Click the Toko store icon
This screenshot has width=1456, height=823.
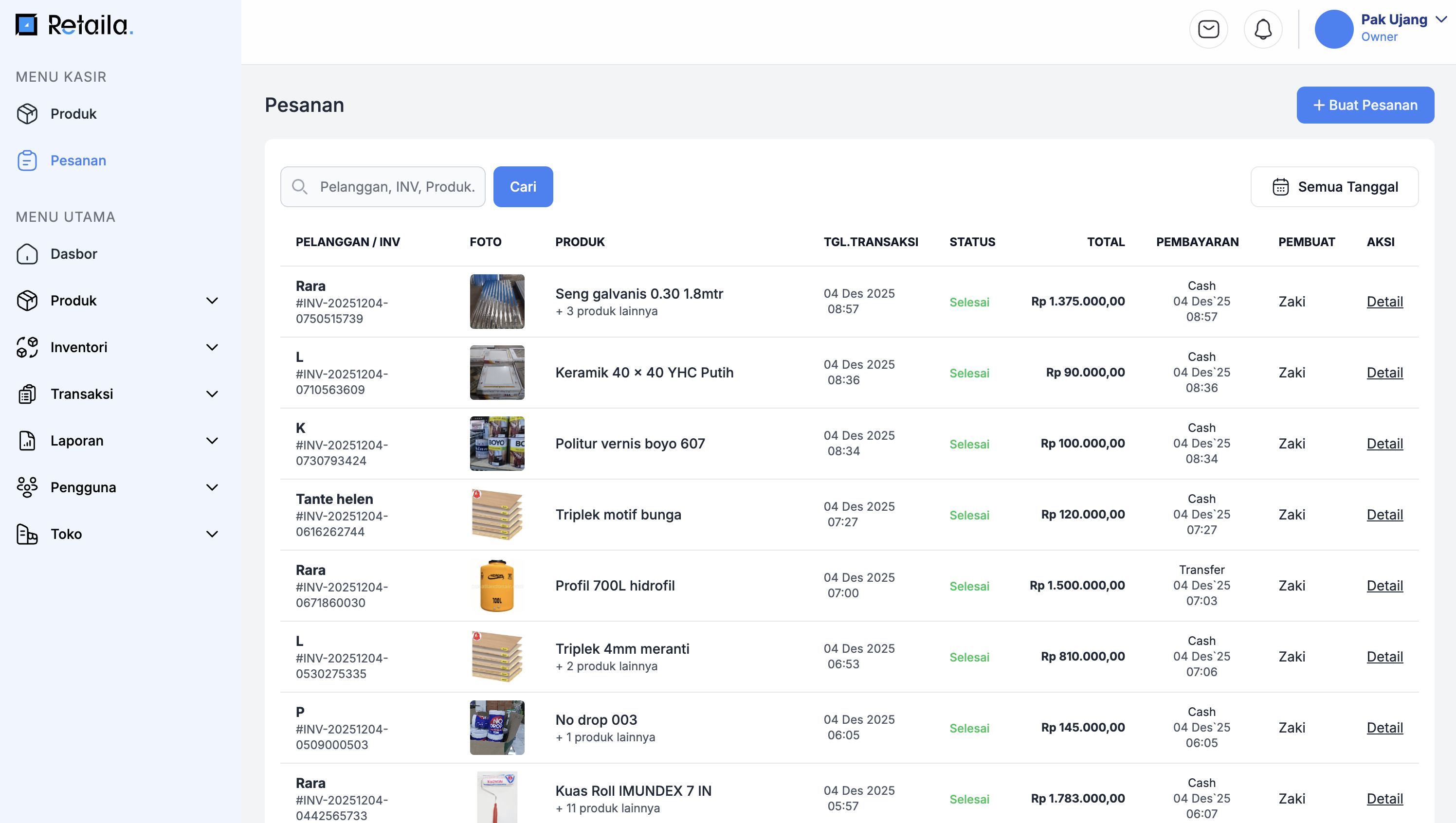point(27,534)
